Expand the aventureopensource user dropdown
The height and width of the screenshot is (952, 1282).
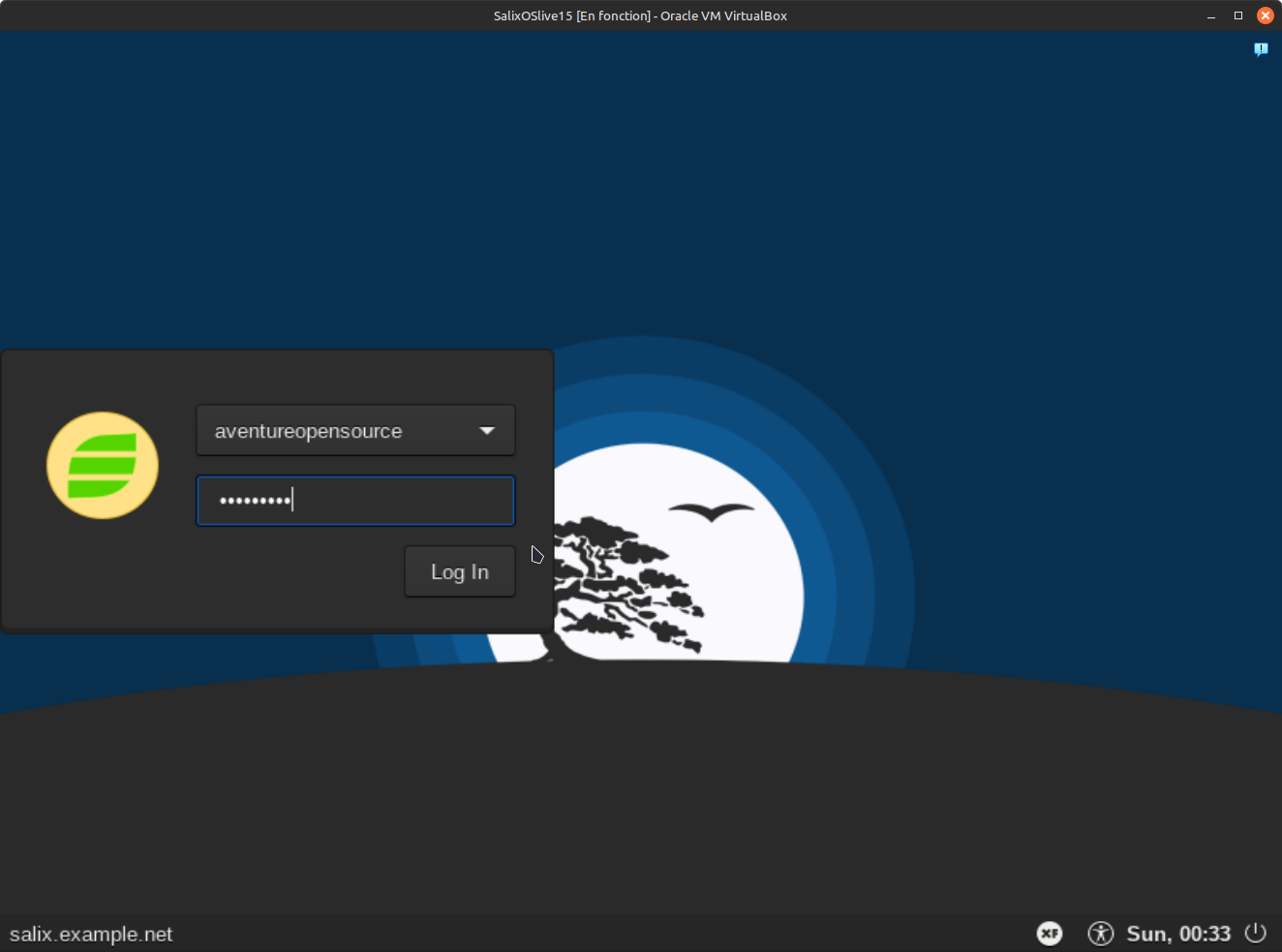[x=355, y=431]
